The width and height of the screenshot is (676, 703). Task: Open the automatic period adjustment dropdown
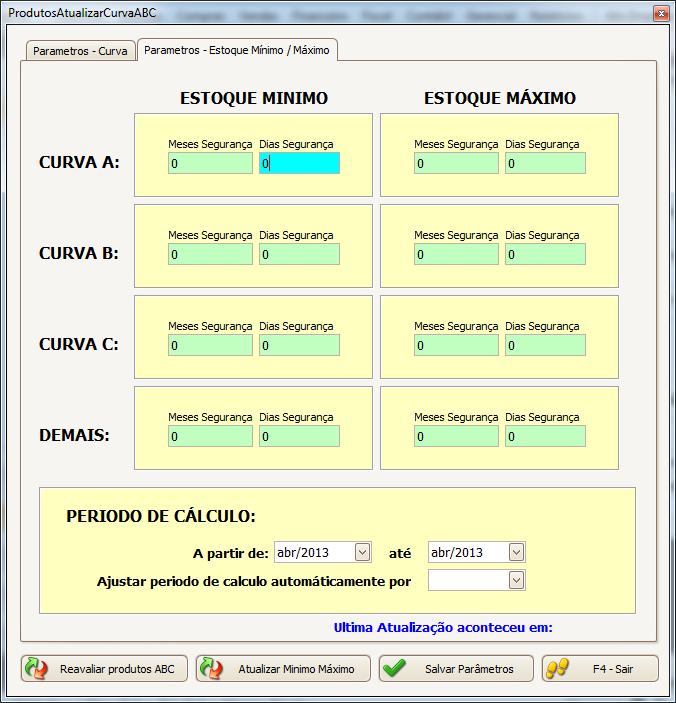(x=516, y=581)
